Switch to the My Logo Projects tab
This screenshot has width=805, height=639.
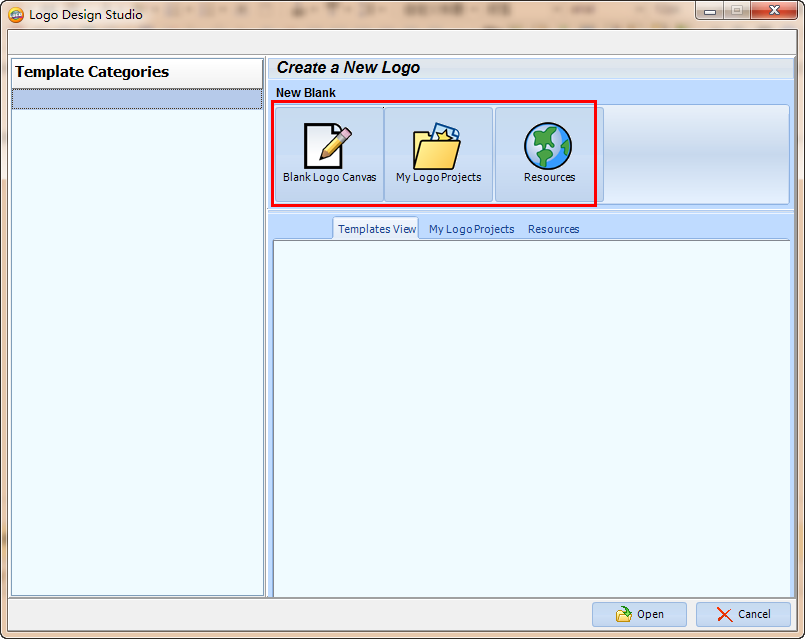pyautogui.click(x=471, y=229)
